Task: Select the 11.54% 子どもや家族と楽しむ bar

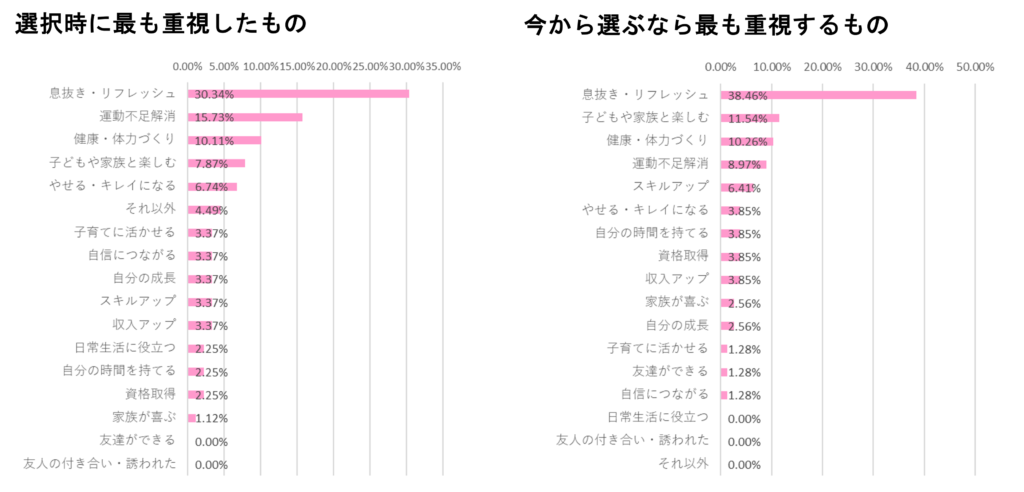Action: pos(750,118)
